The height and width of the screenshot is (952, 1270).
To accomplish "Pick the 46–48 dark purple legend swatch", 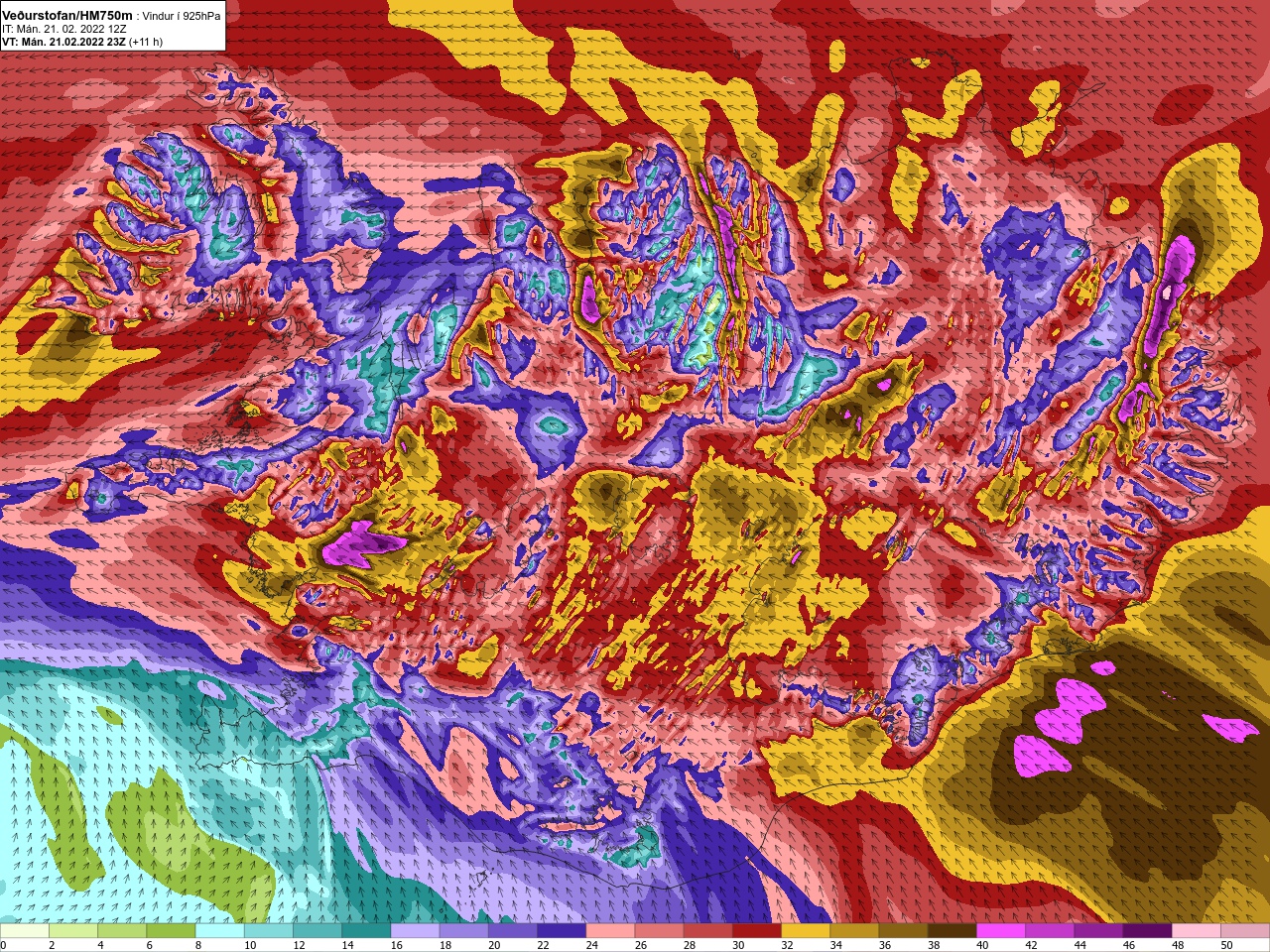I will [x=1147, y=931].
